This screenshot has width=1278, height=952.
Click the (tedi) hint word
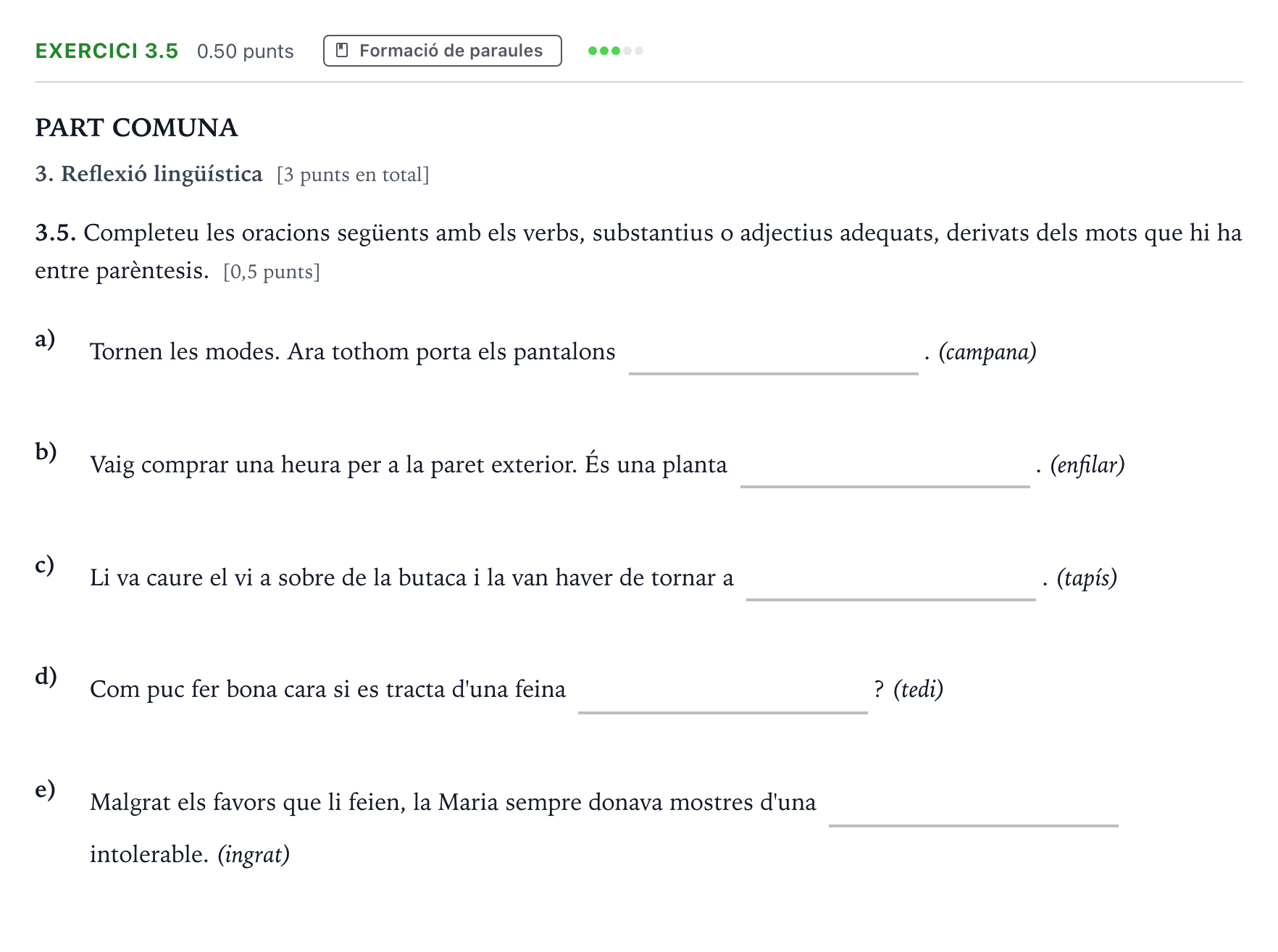[x=918, y=689]
